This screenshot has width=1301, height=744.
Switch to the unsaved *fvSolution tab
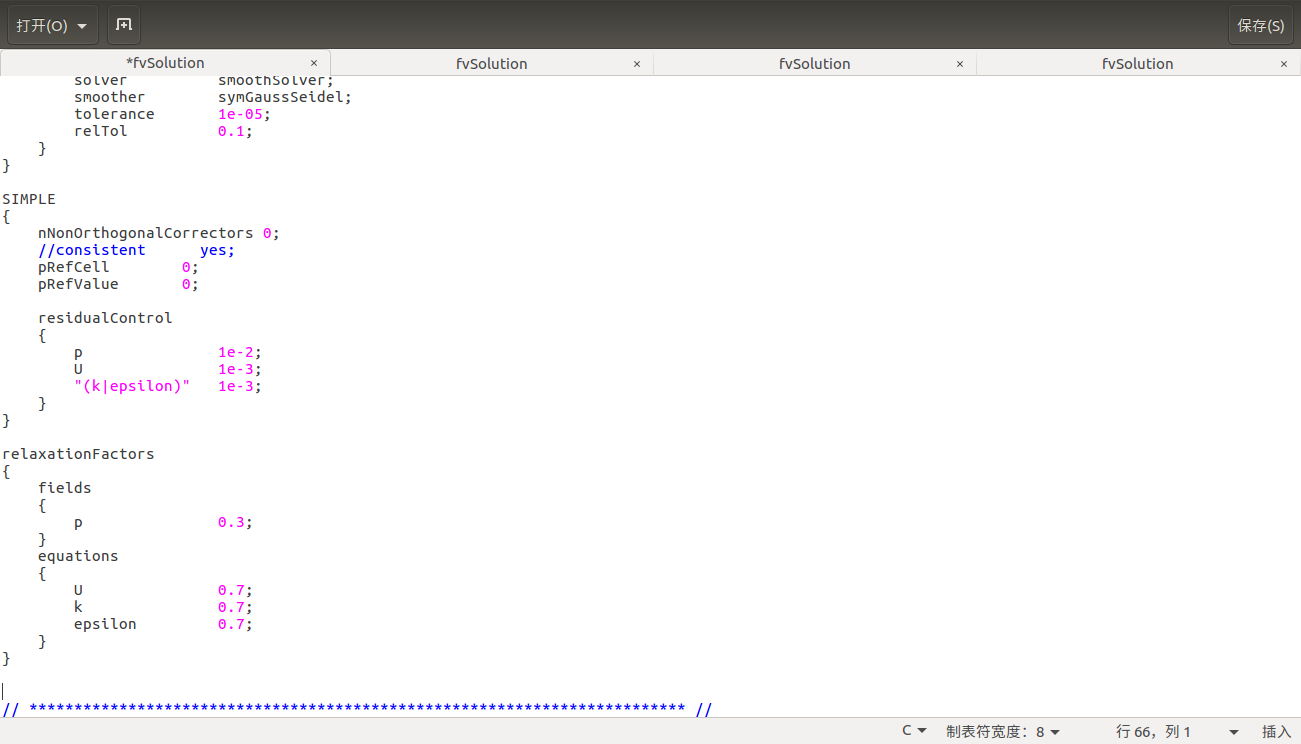[165, 63]
